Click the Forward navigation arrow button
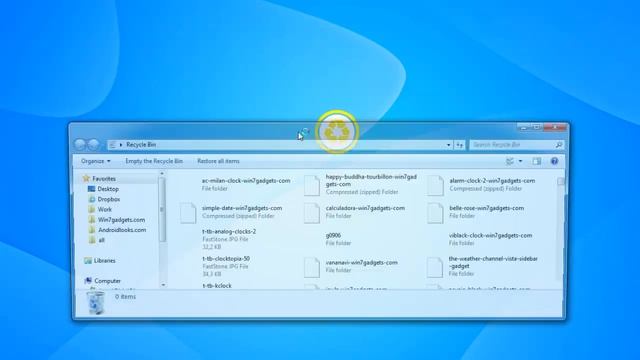640x360 pixels. [x=94, y=144]
